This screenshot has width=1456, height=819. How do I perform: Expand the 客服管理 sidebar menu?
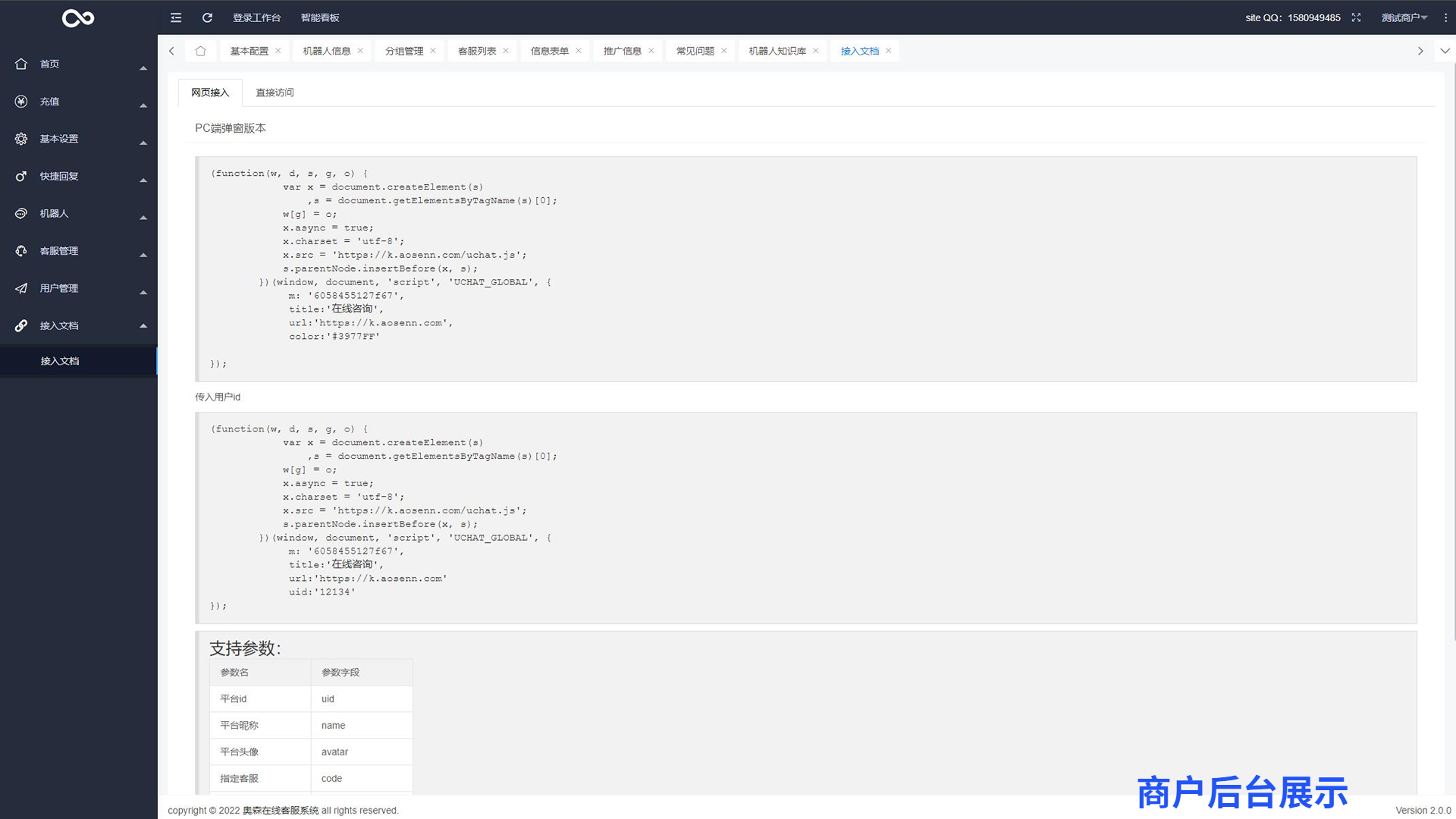[79, 251]
